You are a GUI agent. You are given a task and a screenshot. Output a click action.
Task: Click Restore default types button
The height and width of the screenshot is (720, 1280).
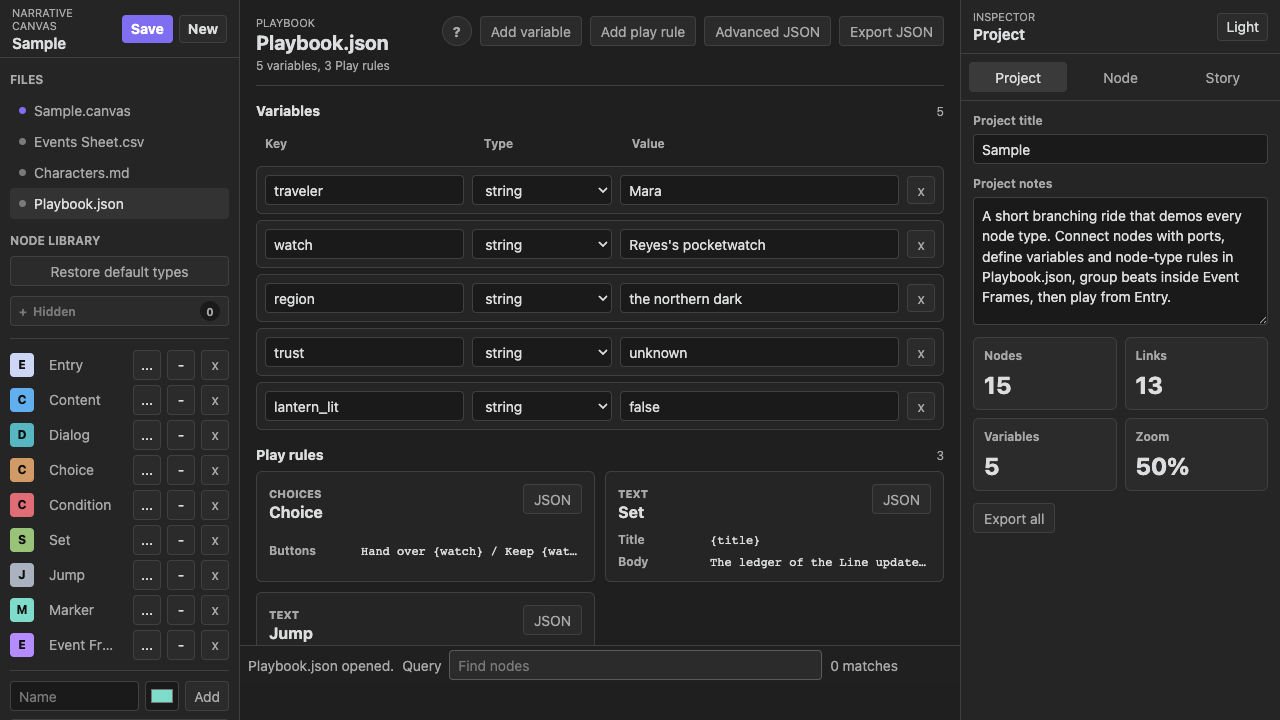119,272
